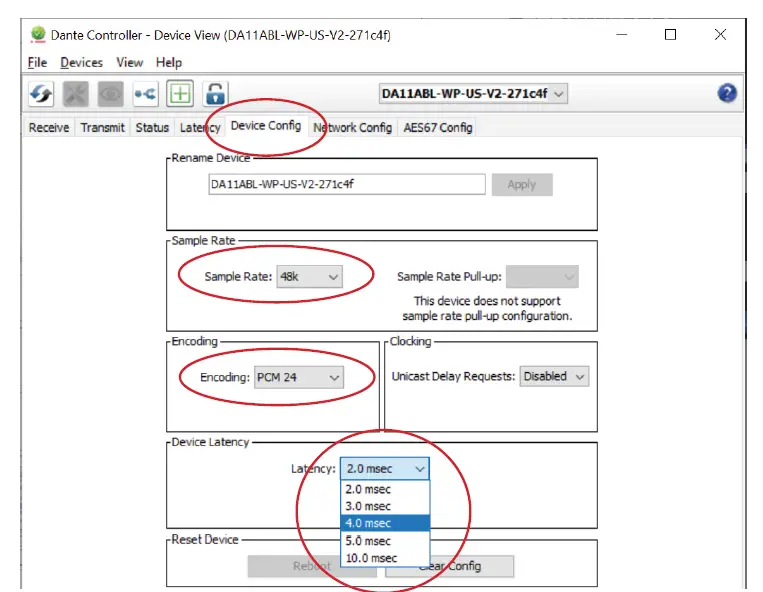Select 5.0 msec latency option
Image resolution: width=763 pixels, height=592 pixels.
(385, 540)
